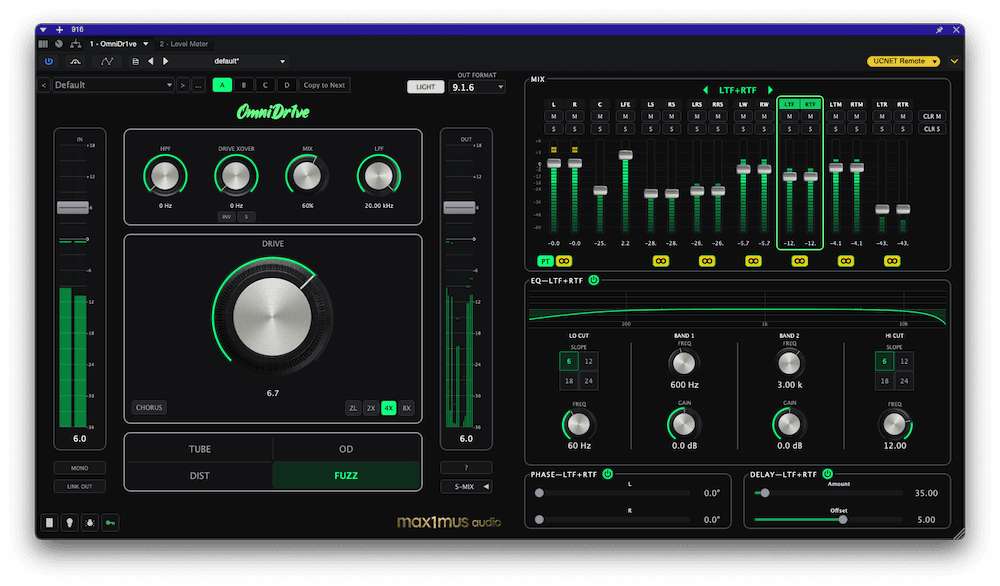
Task: Toggle link icon under LS RS faders
Action: [661, 261]
